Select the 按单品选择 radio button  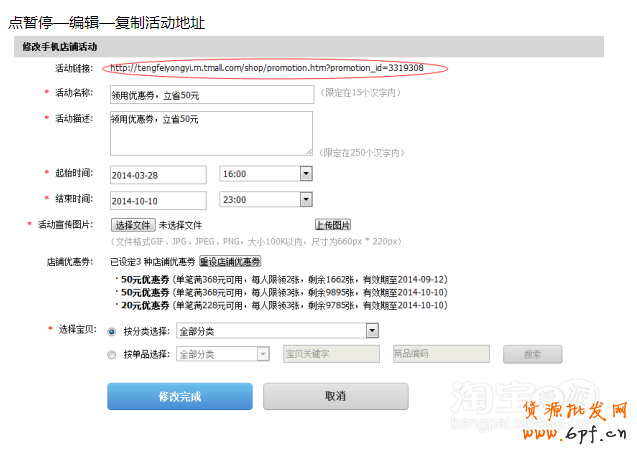click(x=111, y=354)
